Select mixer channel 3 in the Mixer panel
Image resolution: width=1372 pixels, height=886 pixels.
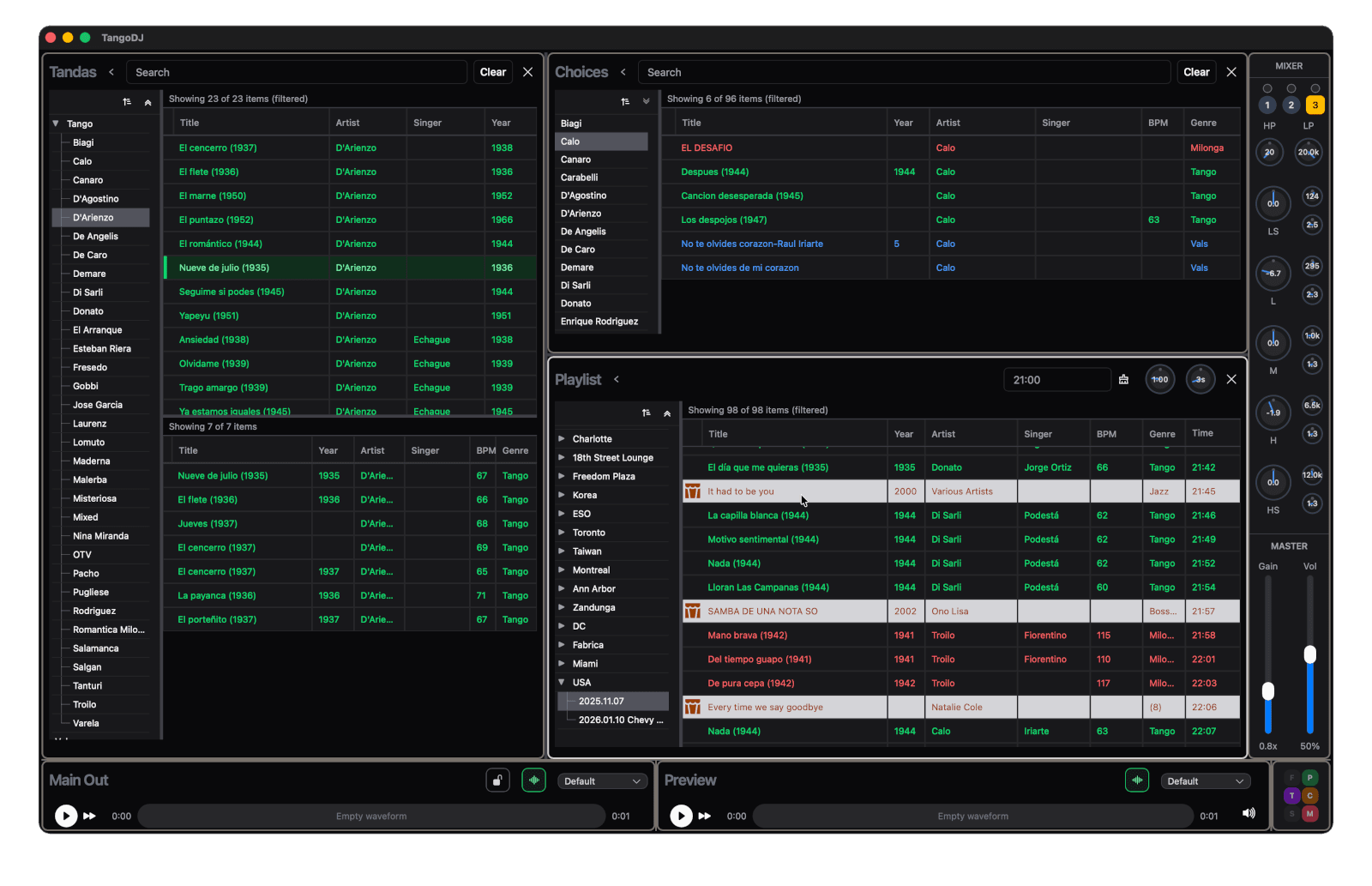tap(1315, 105)
